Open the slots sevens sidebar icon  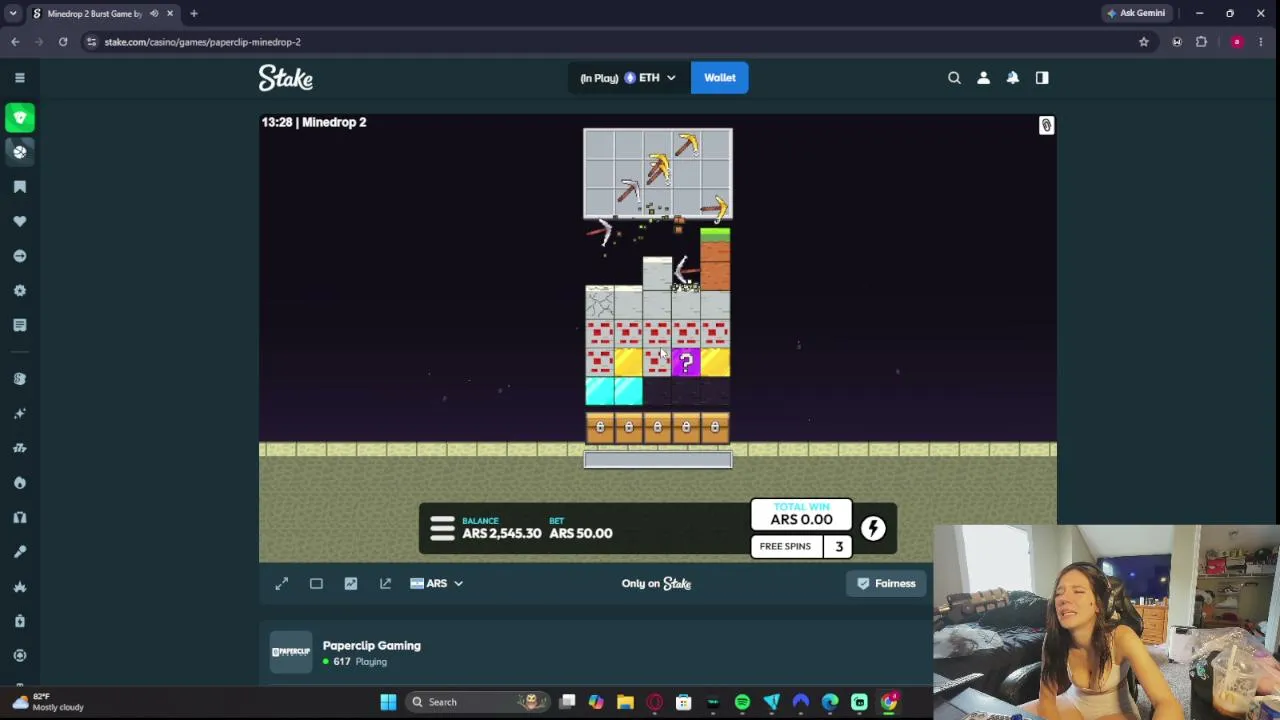point(20,448)
